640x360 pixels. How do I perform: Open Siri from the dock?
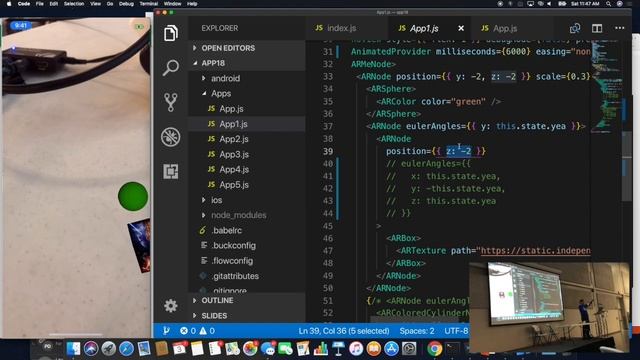point(91,349)
